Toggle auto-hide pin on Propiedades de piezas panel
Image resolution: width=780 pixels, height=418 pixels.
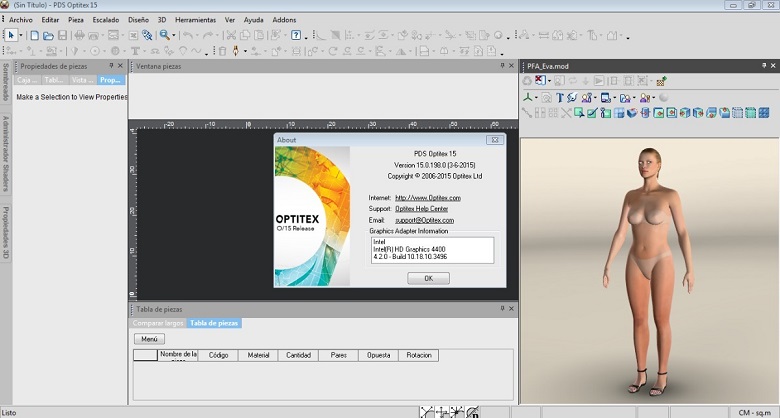pyautogui.click(x=111, y=66)
